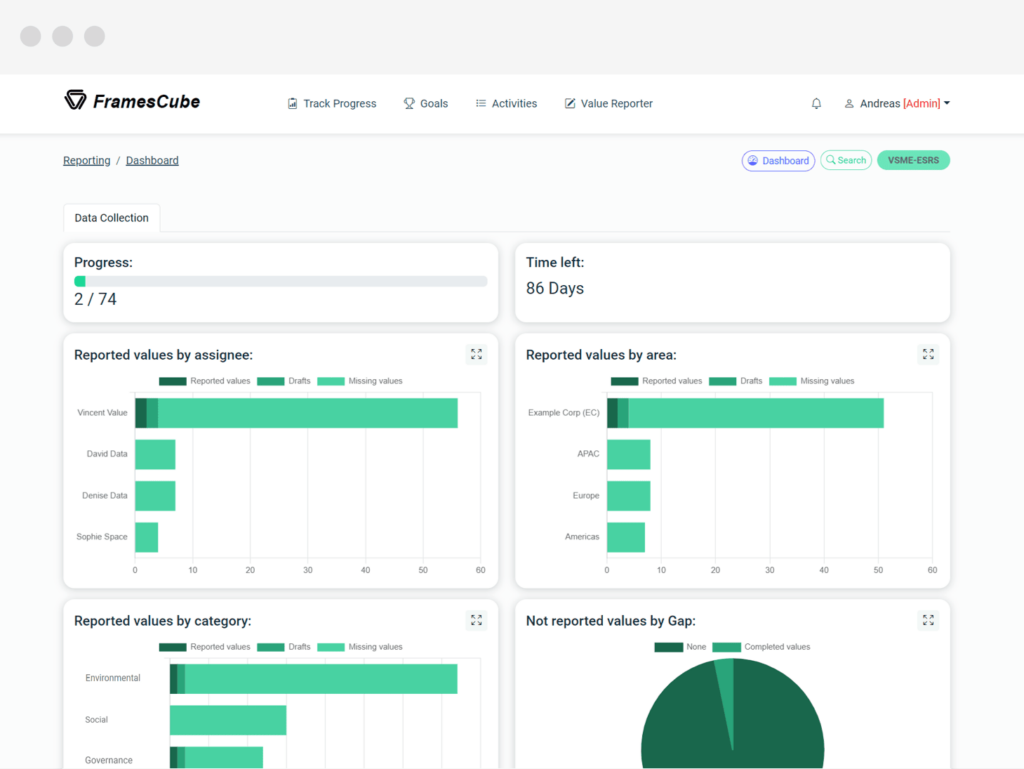
Task: Expand the Reported values by area chart
Action: (928, 354)
